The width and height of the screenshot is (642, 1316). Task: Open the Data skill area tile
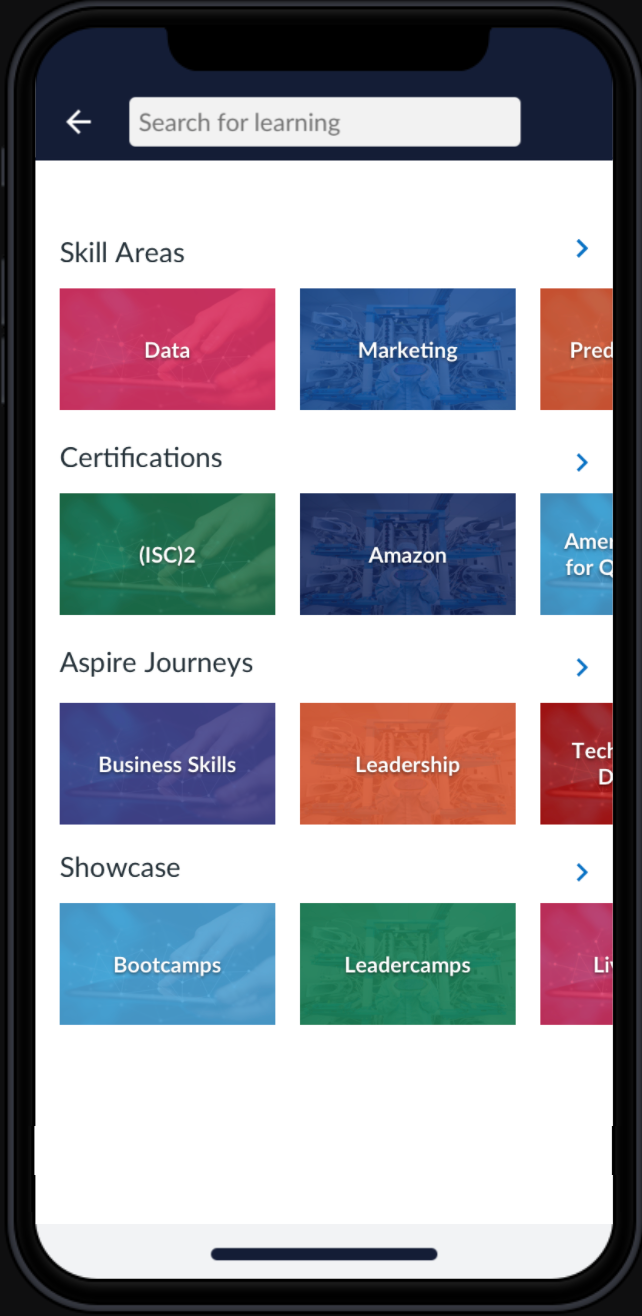[167, 349]
